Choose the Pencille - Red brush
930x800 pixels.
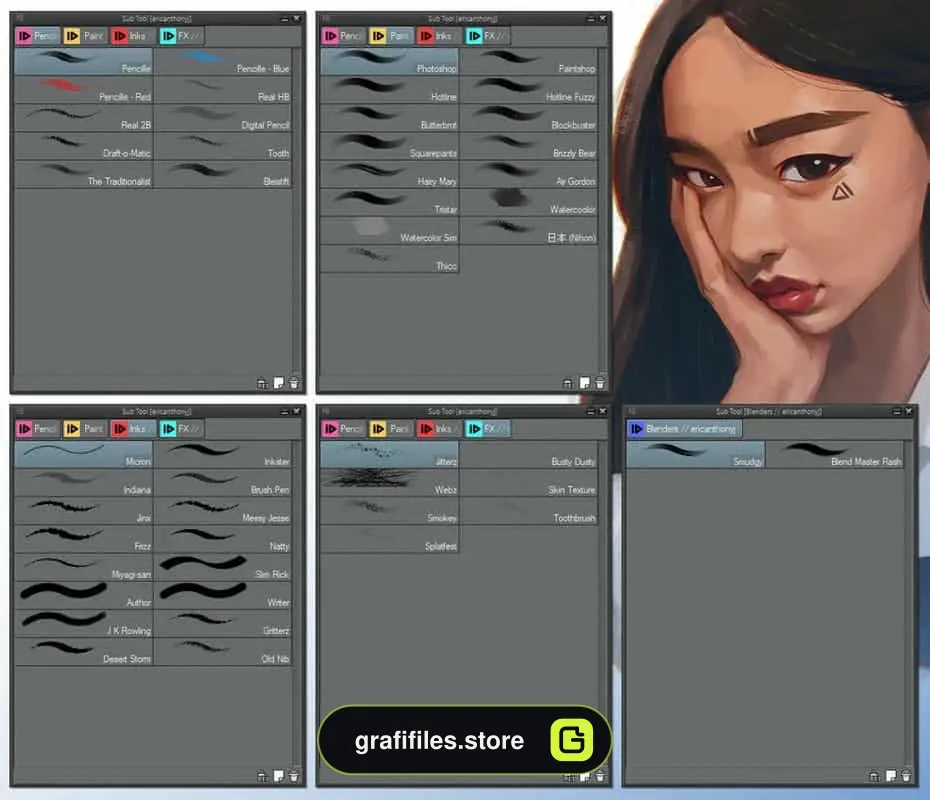point(84,90)
